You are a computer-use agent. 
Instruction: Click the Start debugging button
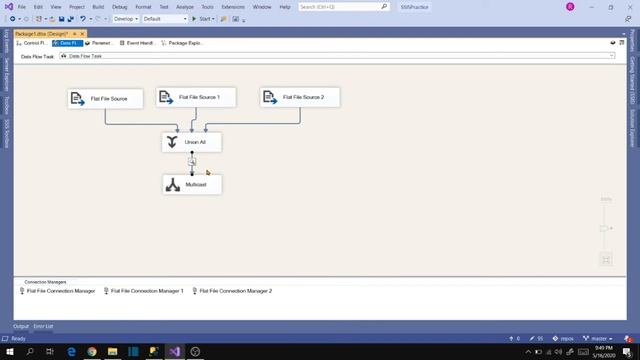[x=201, y=19]
